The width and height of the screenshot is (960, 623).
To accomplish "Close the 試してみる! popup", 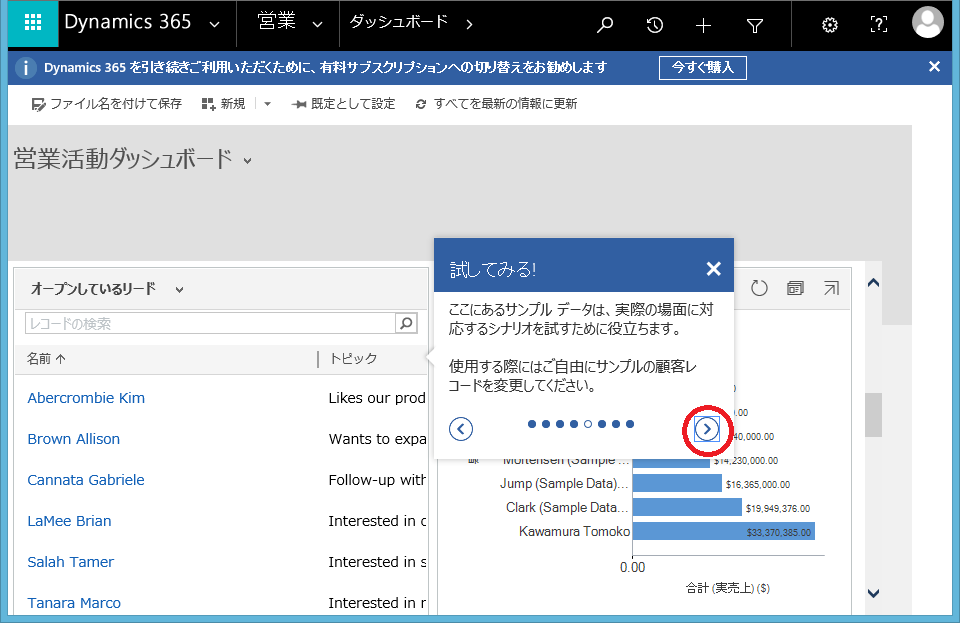I will click(713, 269).
